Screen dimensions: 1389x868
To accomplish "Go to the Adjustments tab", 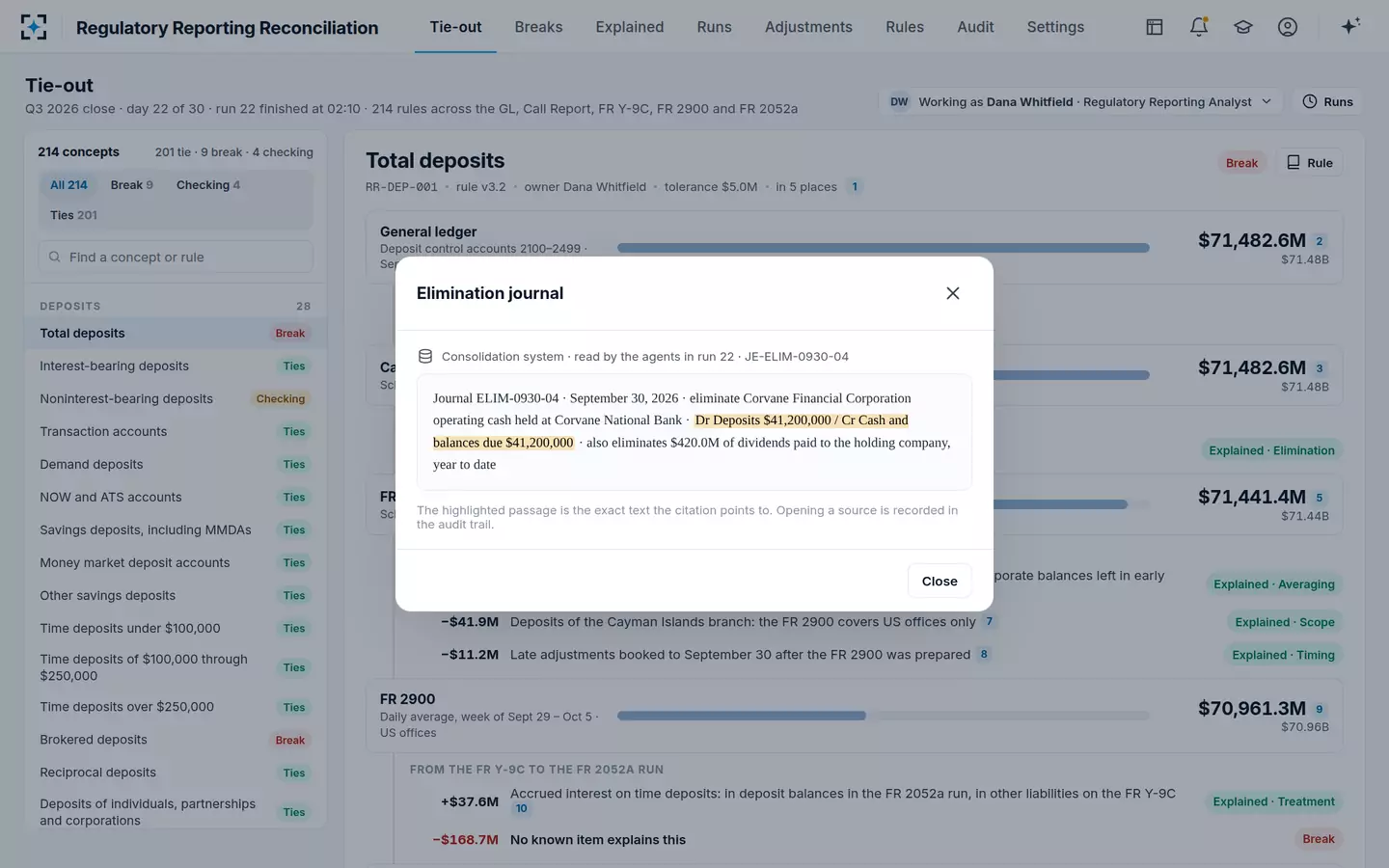I will pos(808,27).
